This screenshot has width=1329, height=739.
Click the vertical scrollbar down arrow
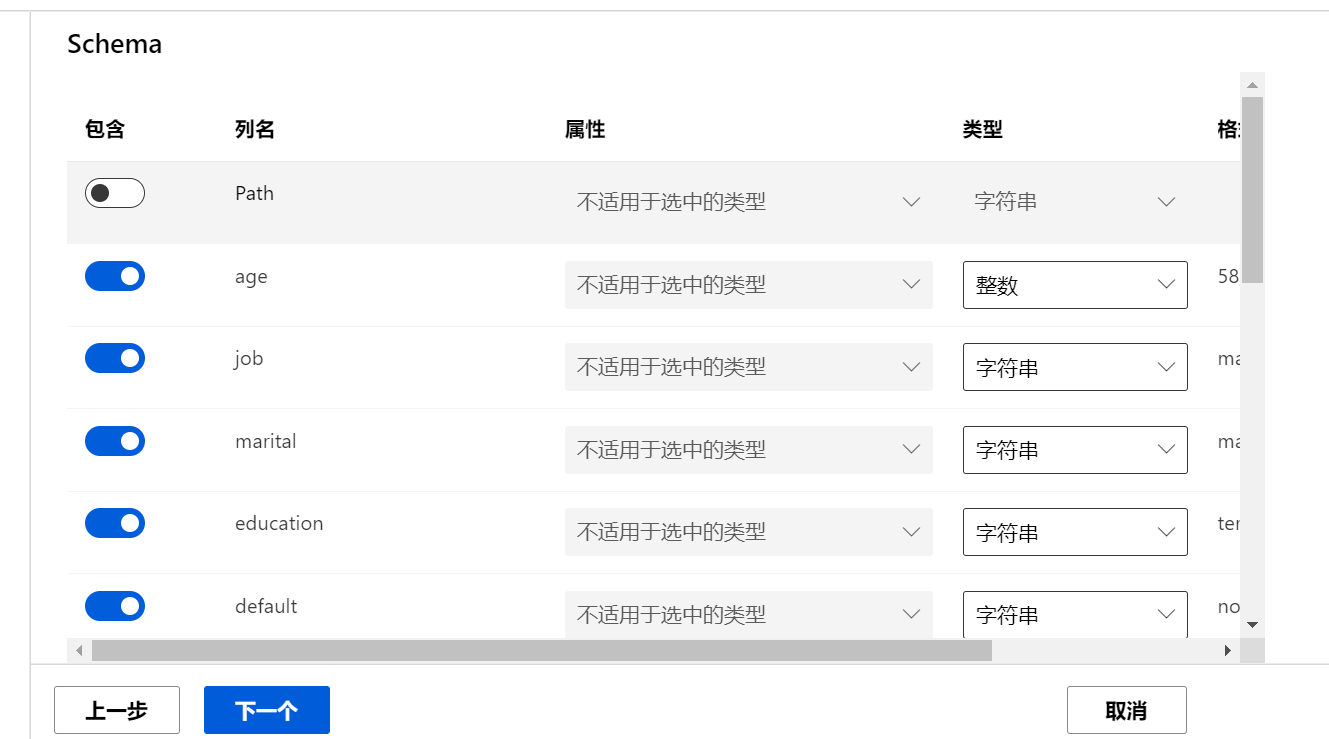point(1252,624)
